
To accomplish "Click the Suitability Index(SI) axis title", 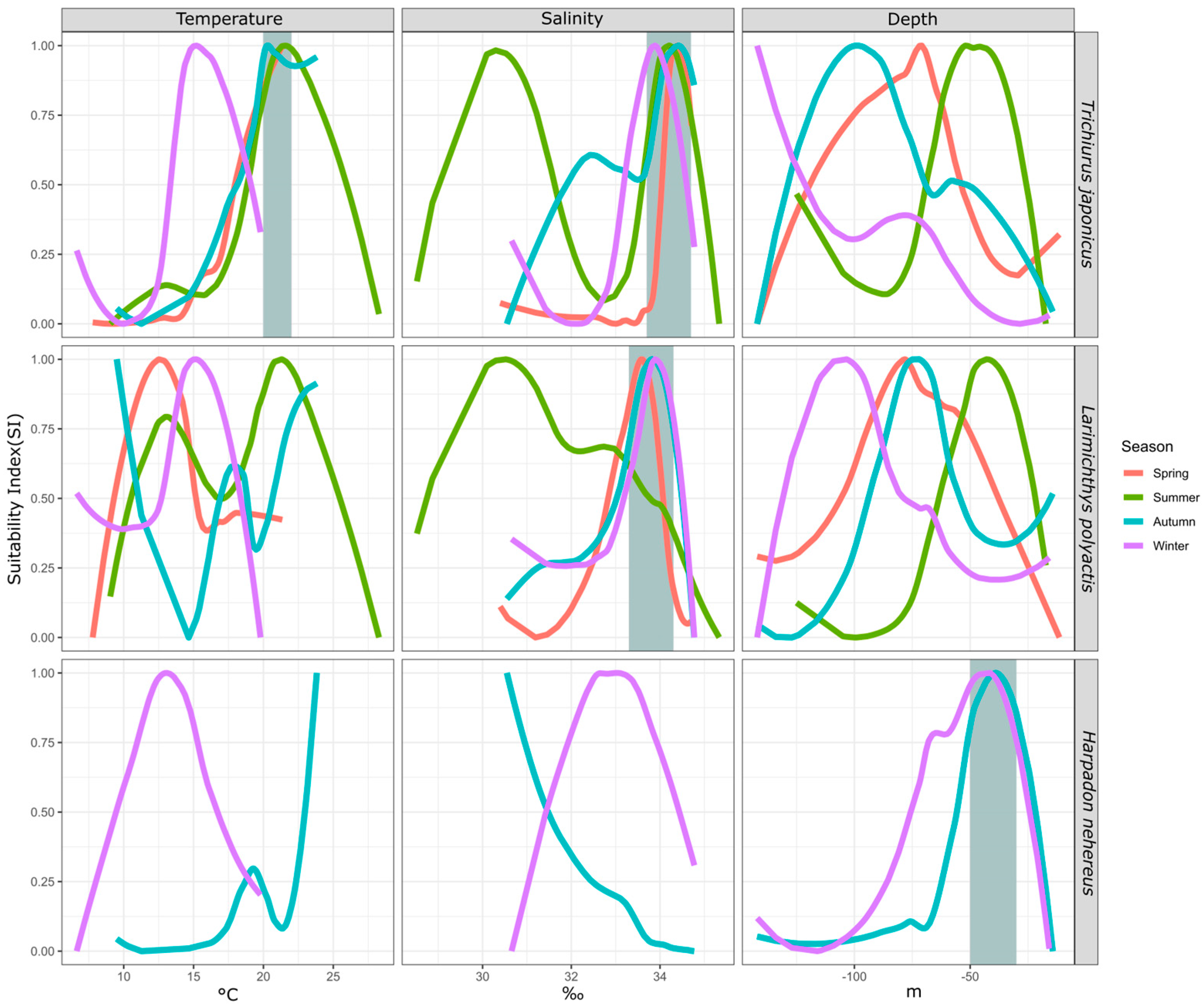I will pos(14,499).
